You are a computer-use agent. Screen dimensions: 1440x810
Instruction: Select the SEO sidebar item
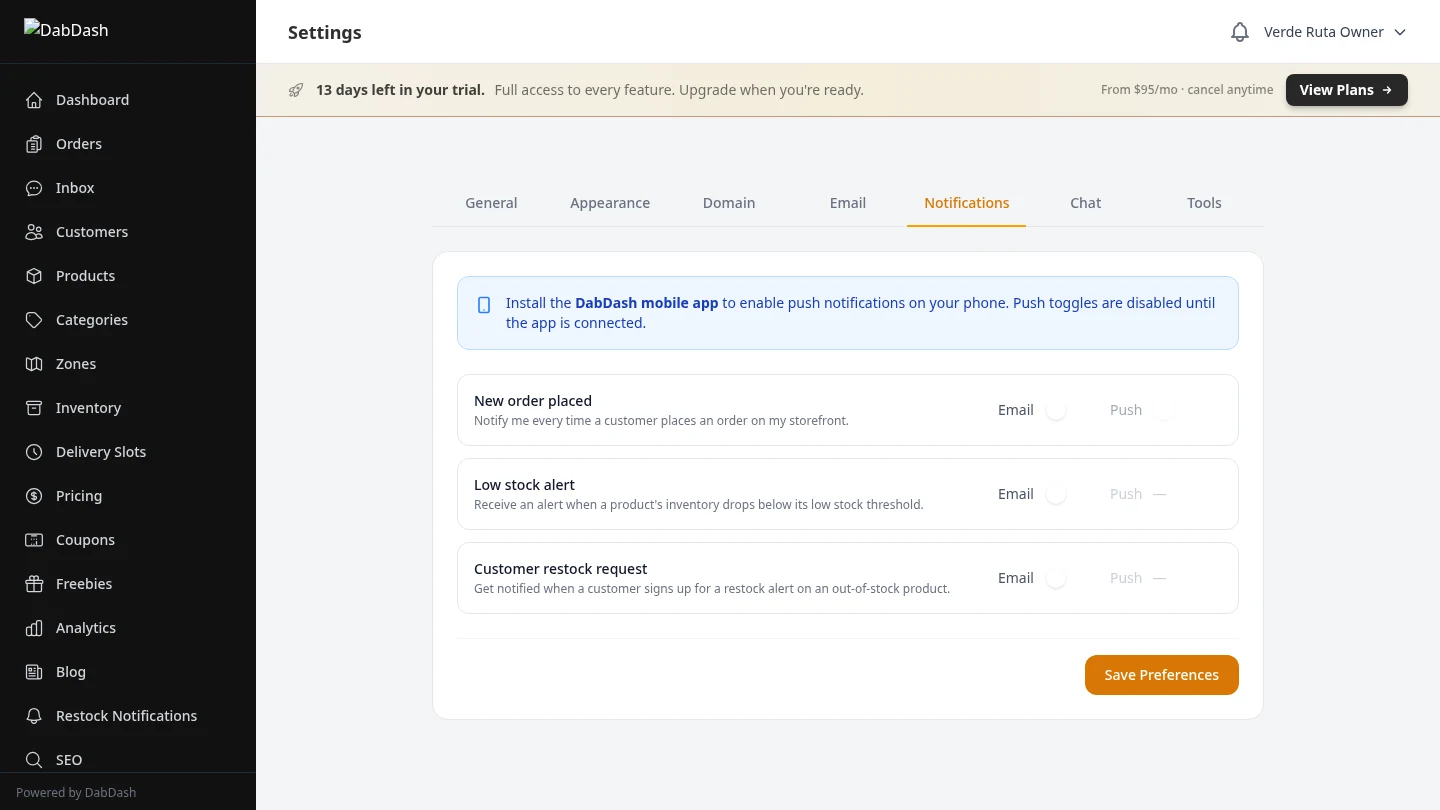[x=68, y=759]
